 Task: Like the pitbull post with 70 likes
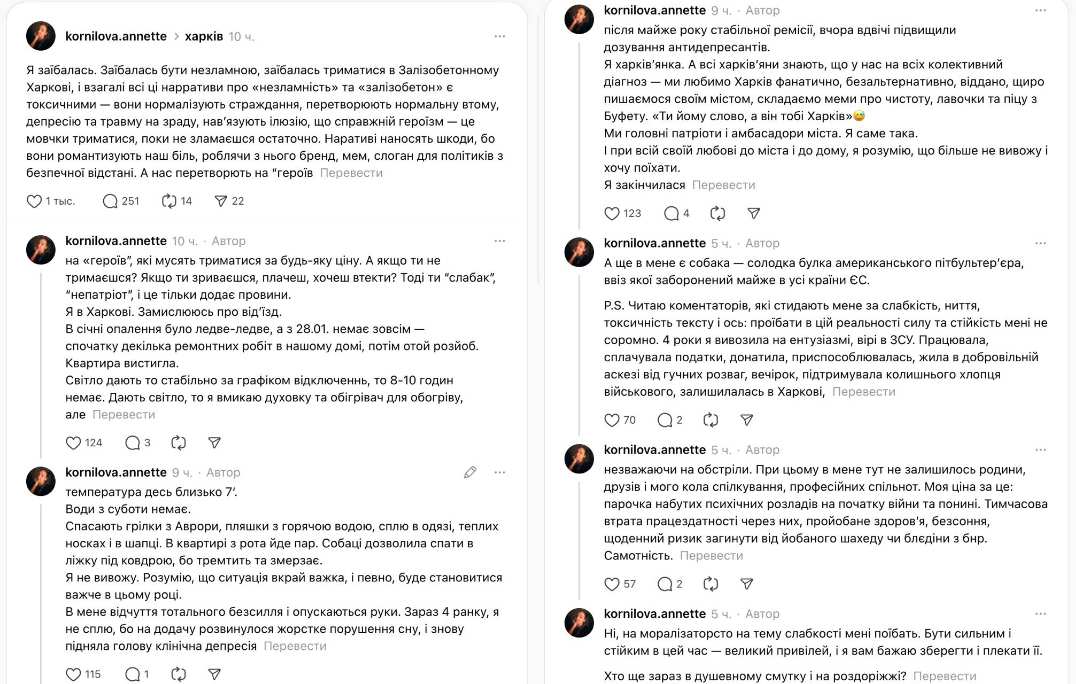(x=612, y=420)
